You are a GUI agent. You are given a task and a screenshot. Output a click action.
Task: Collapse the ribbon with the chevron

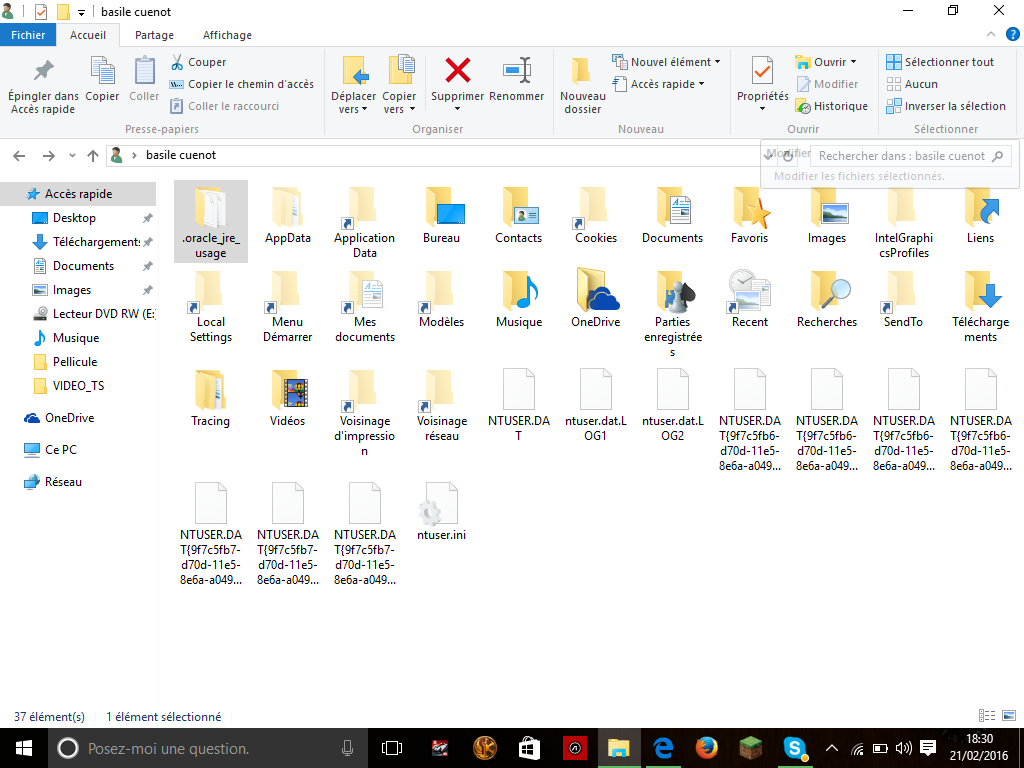(x=991, y=35)
